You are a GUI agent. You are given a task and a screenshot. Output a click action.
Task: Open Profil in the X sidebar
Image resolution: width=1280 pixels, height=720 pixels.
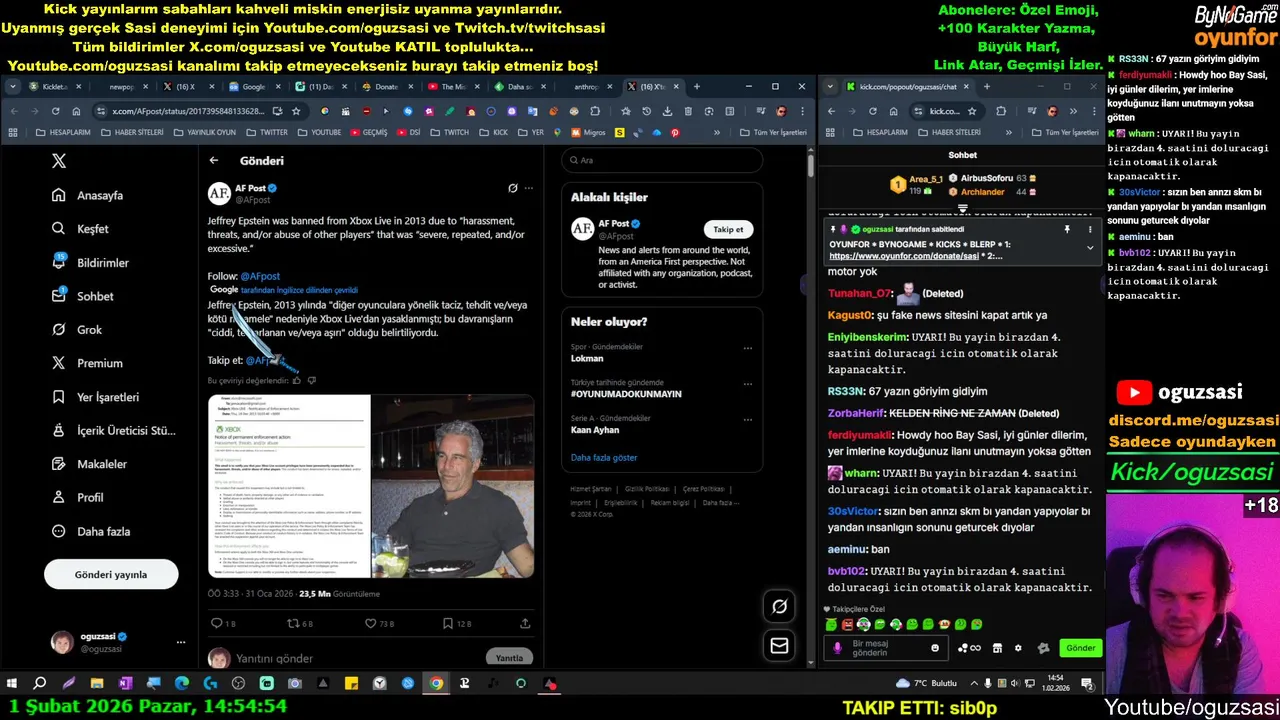pyautogui.click(x=77, y=497)
